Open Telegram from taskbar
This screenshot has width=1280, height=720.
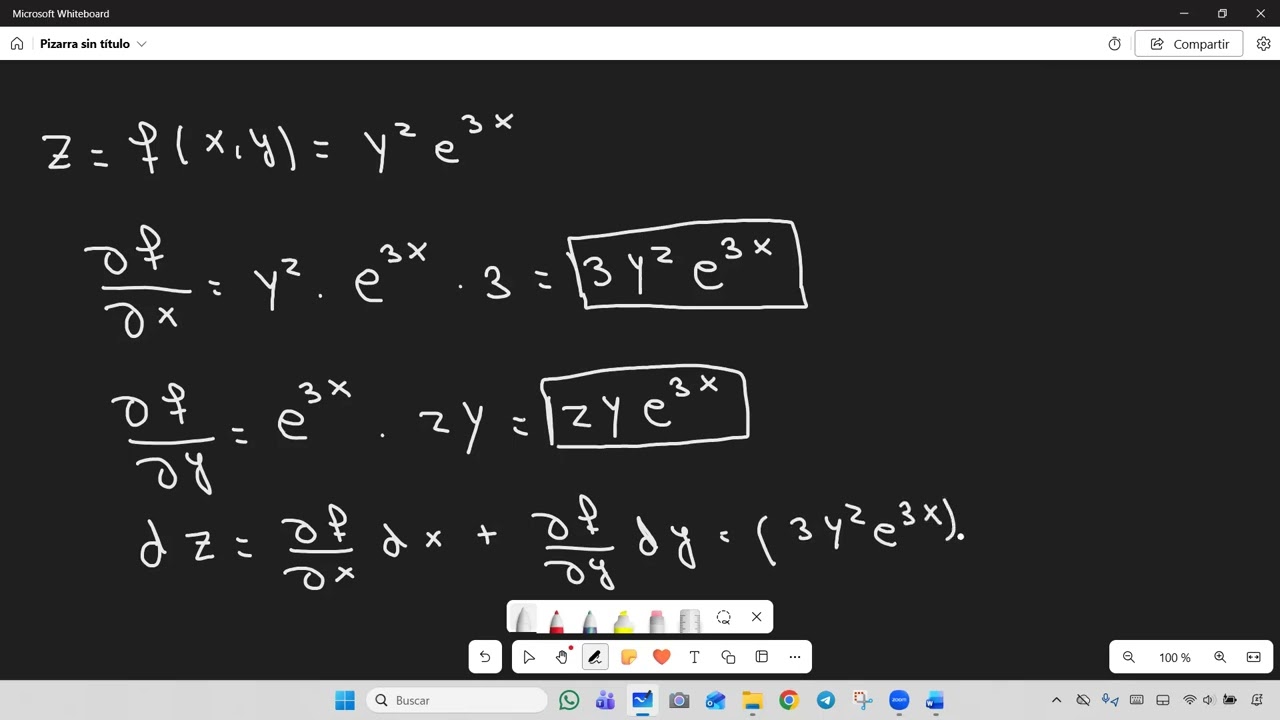(826, 700)
